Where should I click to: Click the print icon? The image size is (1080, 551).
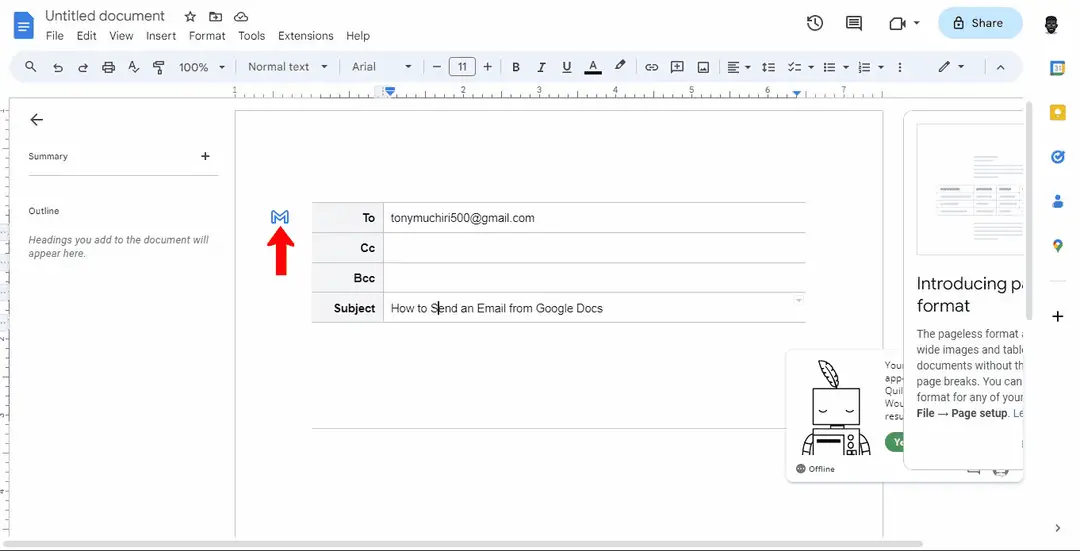[x=108, y=67]
